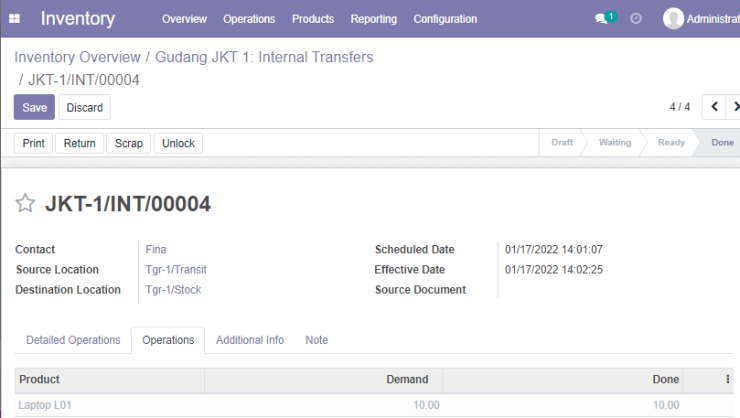The height and width of the screenshot is (418, 740).
Task: Sort by the Done column header
Action: point(563,379)
